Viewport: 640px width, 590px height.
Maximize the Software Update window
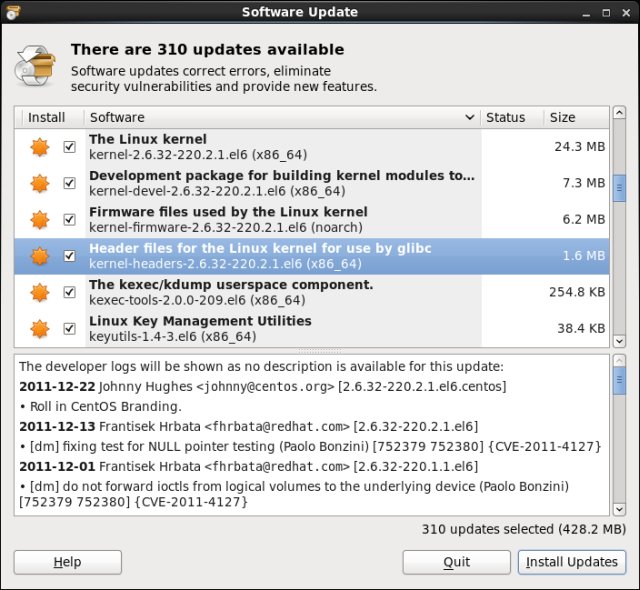[x=606, y=13]
